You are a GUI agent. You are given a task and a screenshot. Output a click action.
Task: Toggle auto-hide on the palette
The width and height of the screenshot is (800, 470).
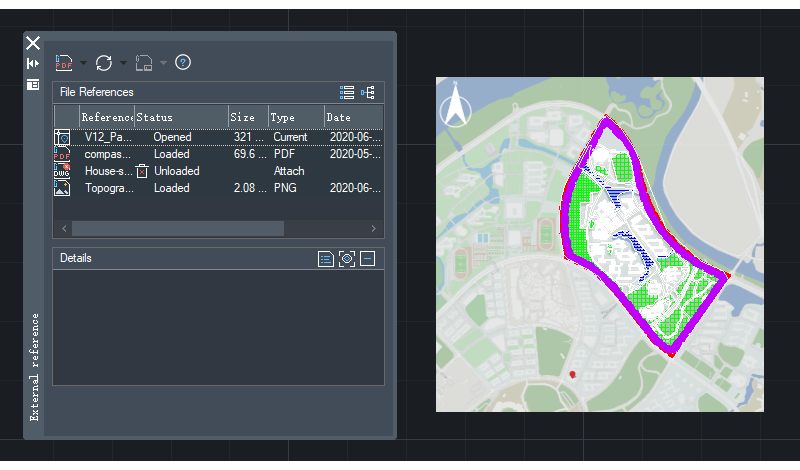pyautogui.click(x=33, y=64)
